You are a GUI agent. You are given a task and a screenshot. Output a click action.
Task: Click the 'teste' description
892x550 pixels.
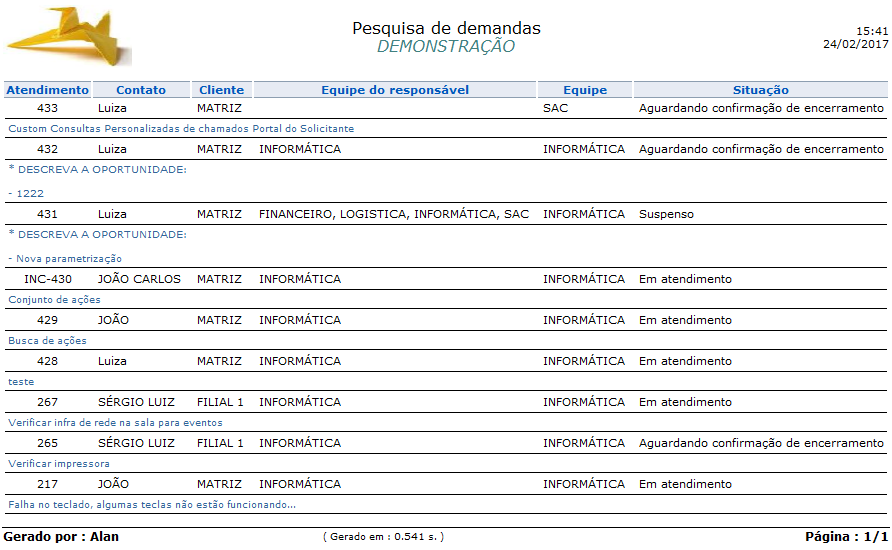(21, 382)
